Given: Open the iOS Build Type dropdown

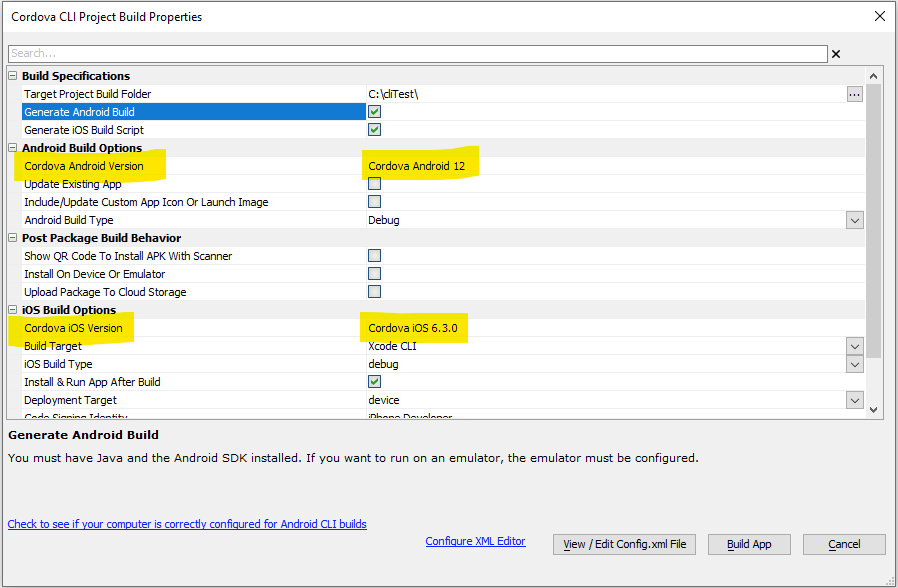Looking at the screenshot, I should coord(854,364).
